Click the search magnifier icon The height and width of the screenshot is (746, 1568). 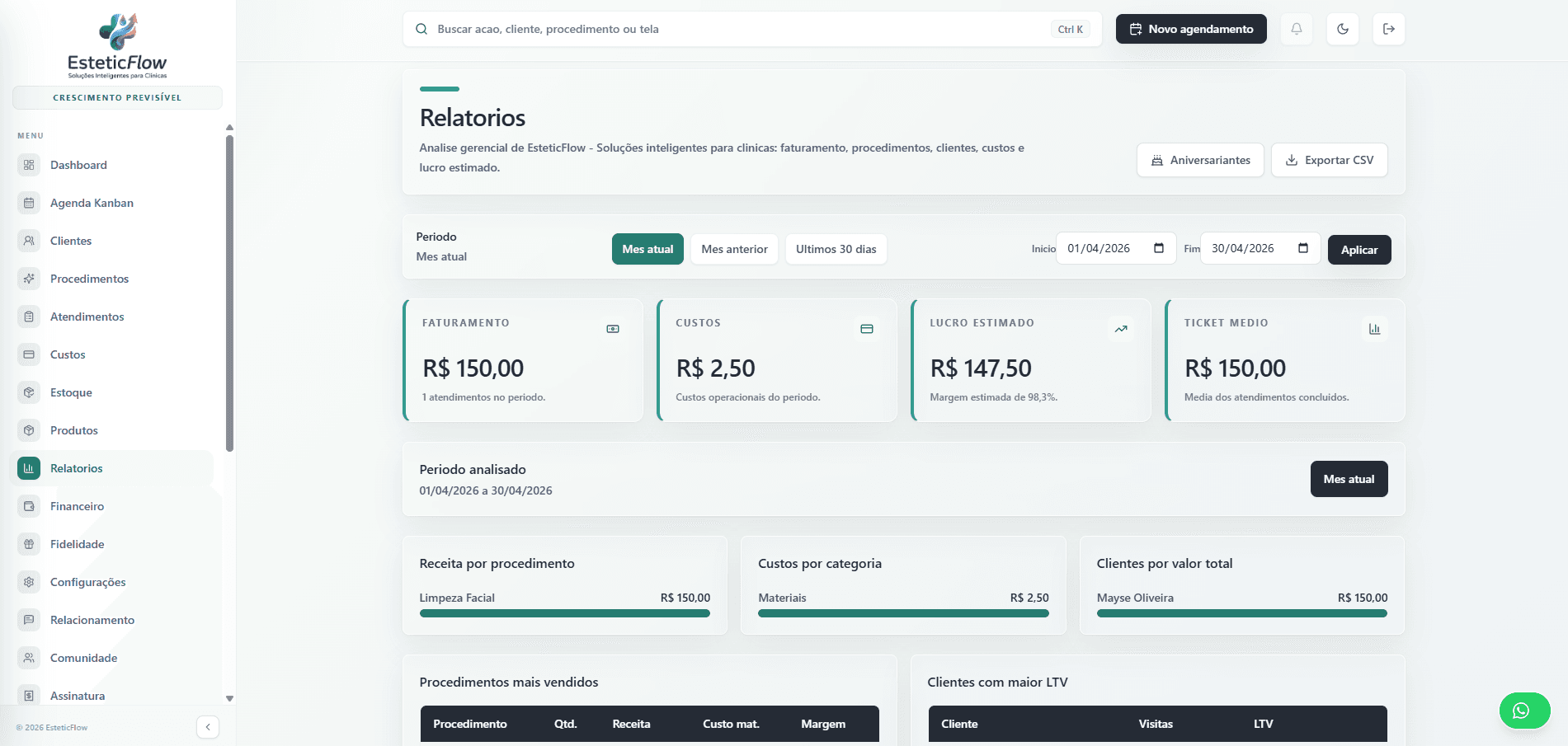tap(421, 29)
